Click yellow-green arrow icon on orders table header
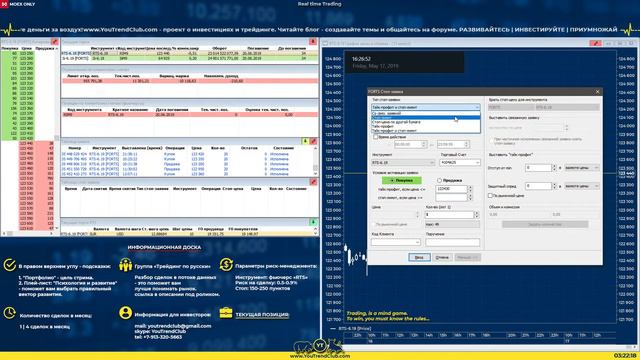 pyautogui.click(x=305, y=141)
